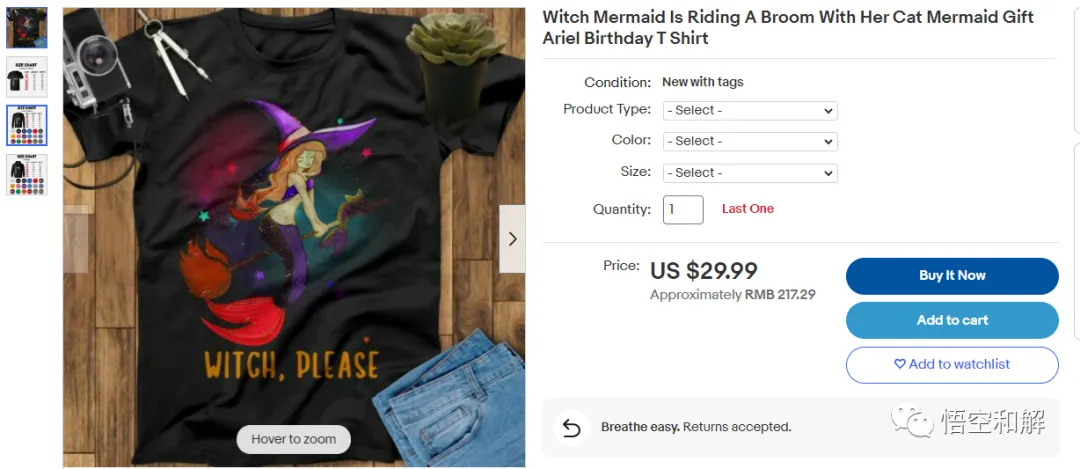Open the Product Type dropdown
Image resolution: width=1080 pixels, height=469 pixels.
click(750, 110)
